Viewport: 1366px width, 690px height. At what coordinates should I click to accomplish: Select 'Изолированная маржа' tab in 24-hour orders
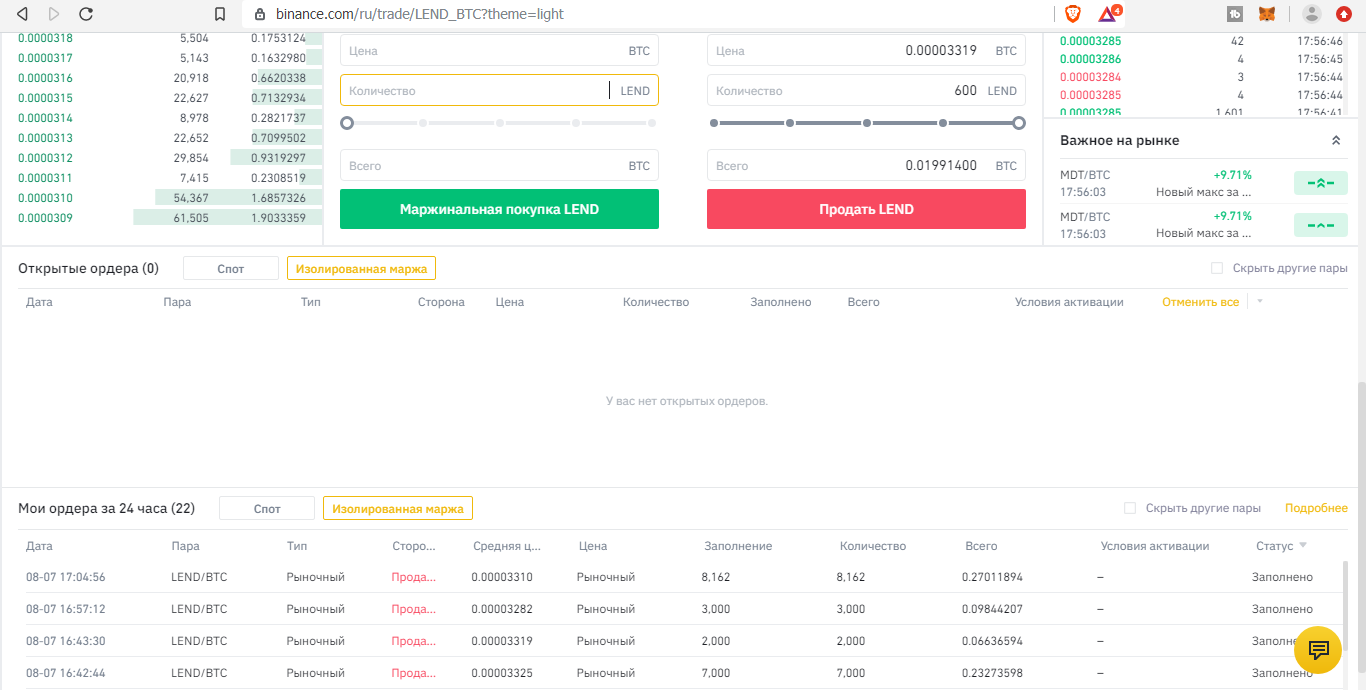click(398, 508)
